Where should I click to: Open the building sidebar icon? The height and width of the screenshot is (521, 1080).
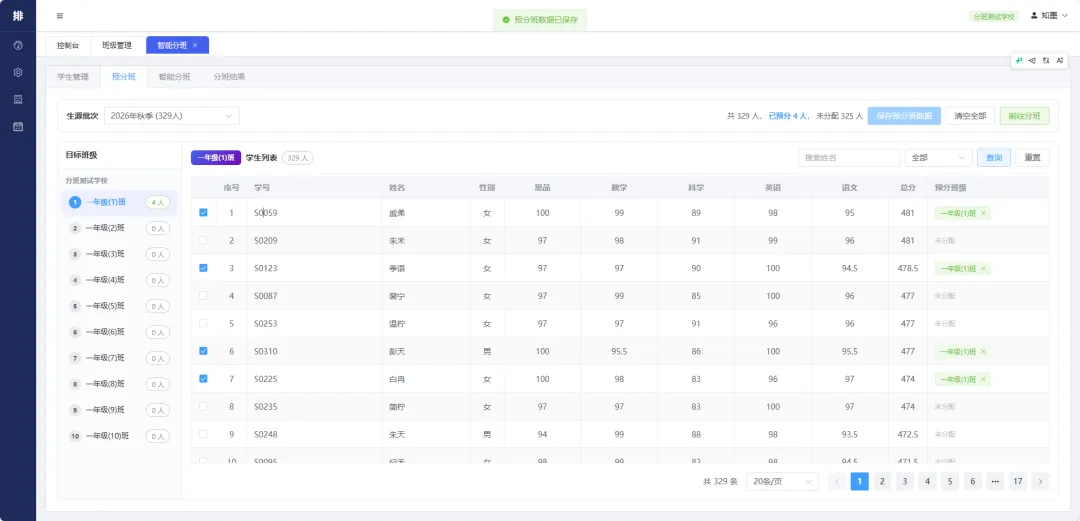coord(18,99)
